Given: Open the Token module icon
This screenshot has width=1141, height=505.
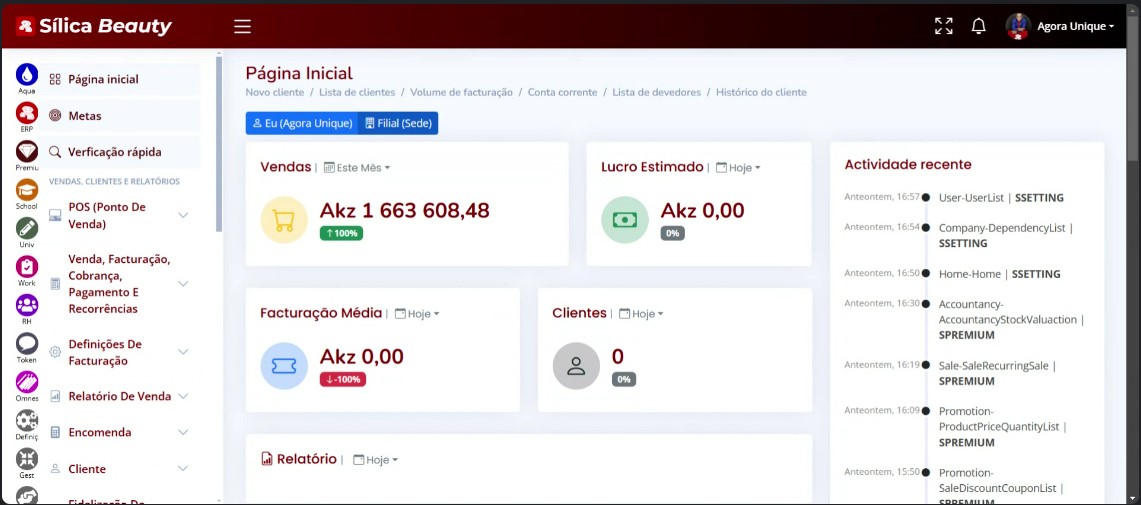Looking at the screenshot, I should (x=27, y=343).
